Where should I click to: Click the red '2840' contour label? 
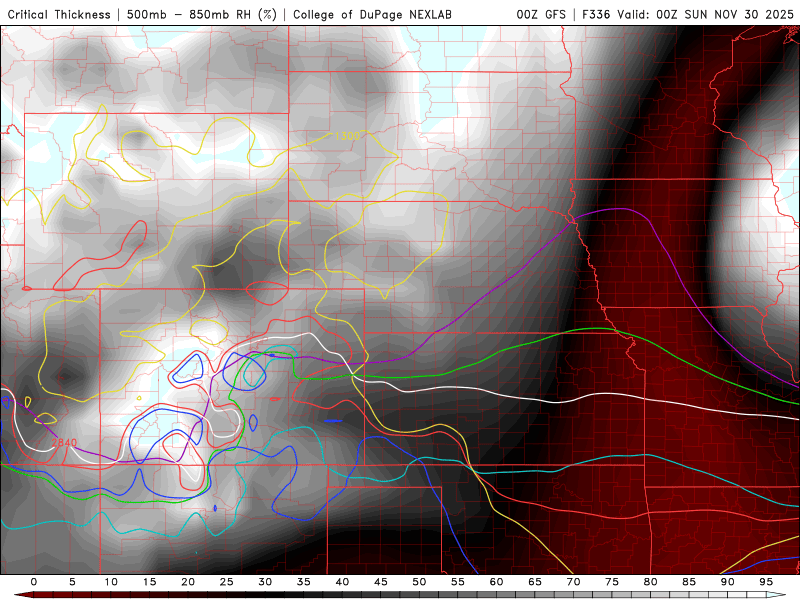coord(64,443)
